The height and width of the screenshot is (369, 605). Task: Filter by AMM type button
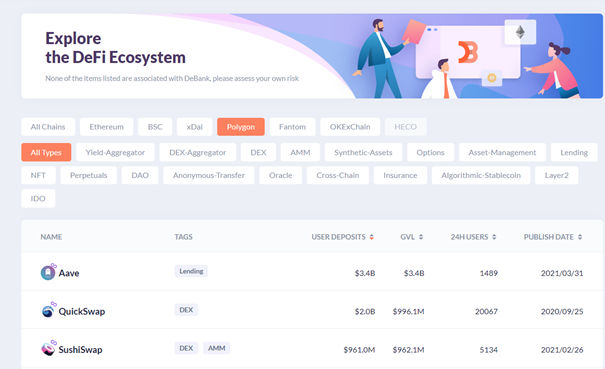300,152
